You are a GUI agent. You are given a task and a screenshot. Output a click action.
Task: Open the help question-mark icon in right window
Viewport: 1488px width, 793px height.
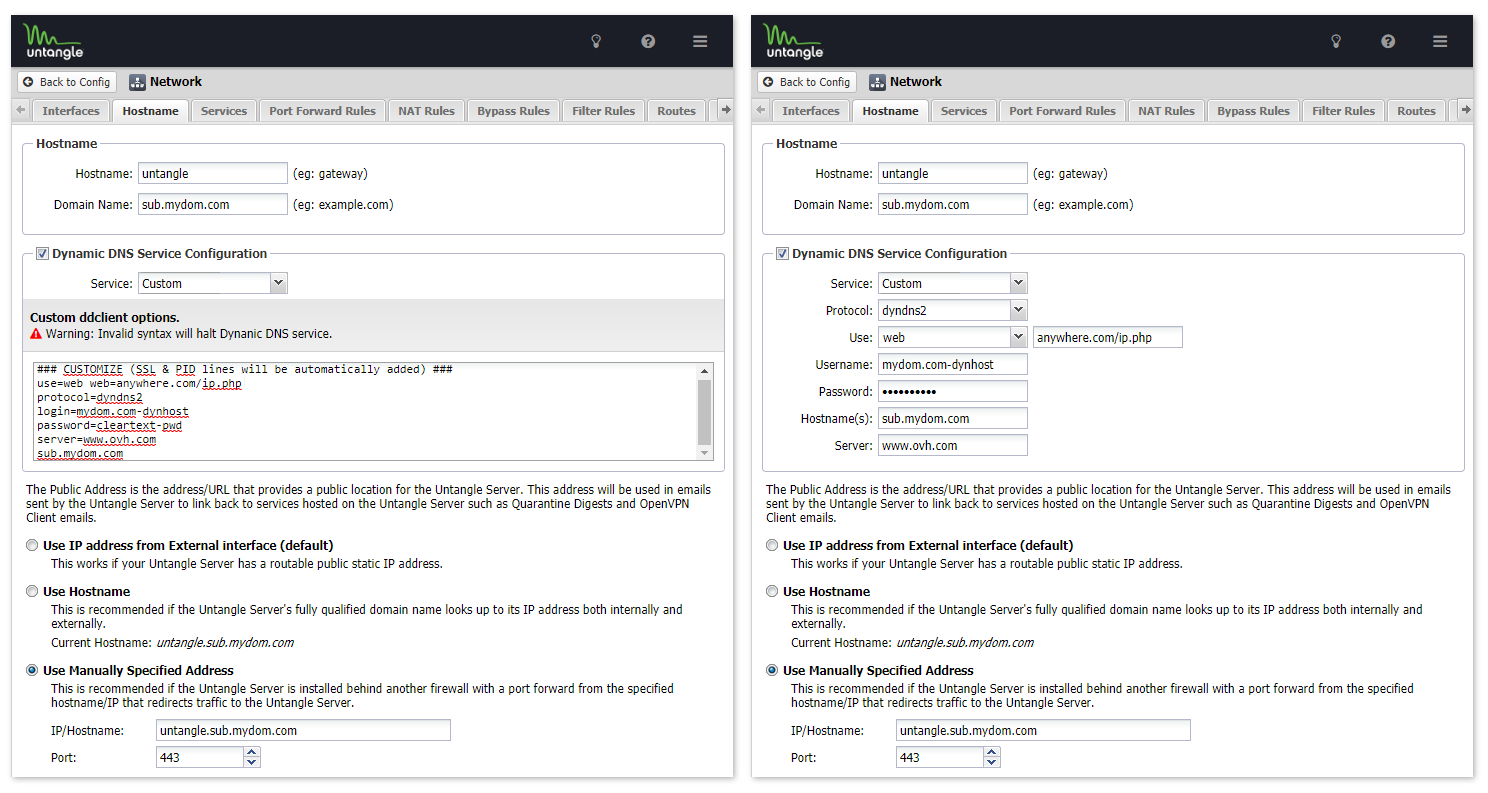click(1388, 41)
